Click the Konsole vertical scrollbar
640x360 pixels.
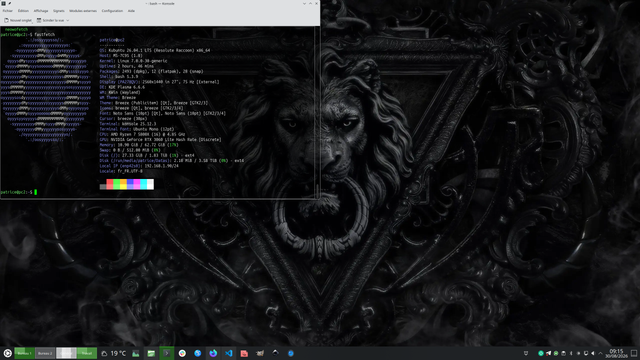tap(318, 112)
